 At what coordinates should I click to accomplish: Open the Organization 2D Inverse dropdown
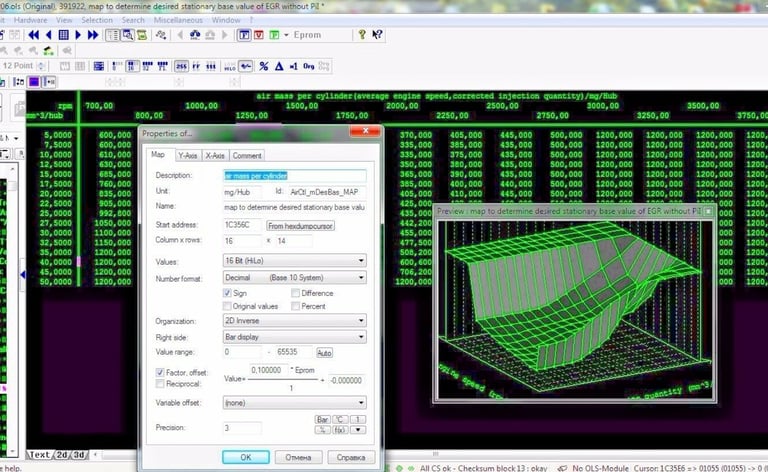(294, 321)
